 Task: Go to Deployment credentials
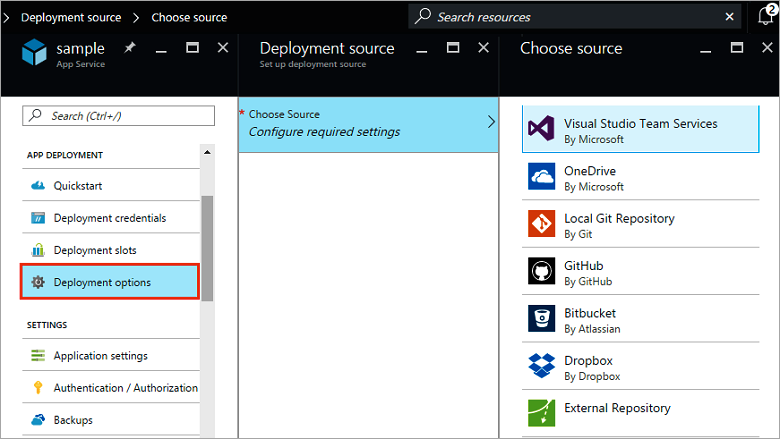(x=110, y=218)
